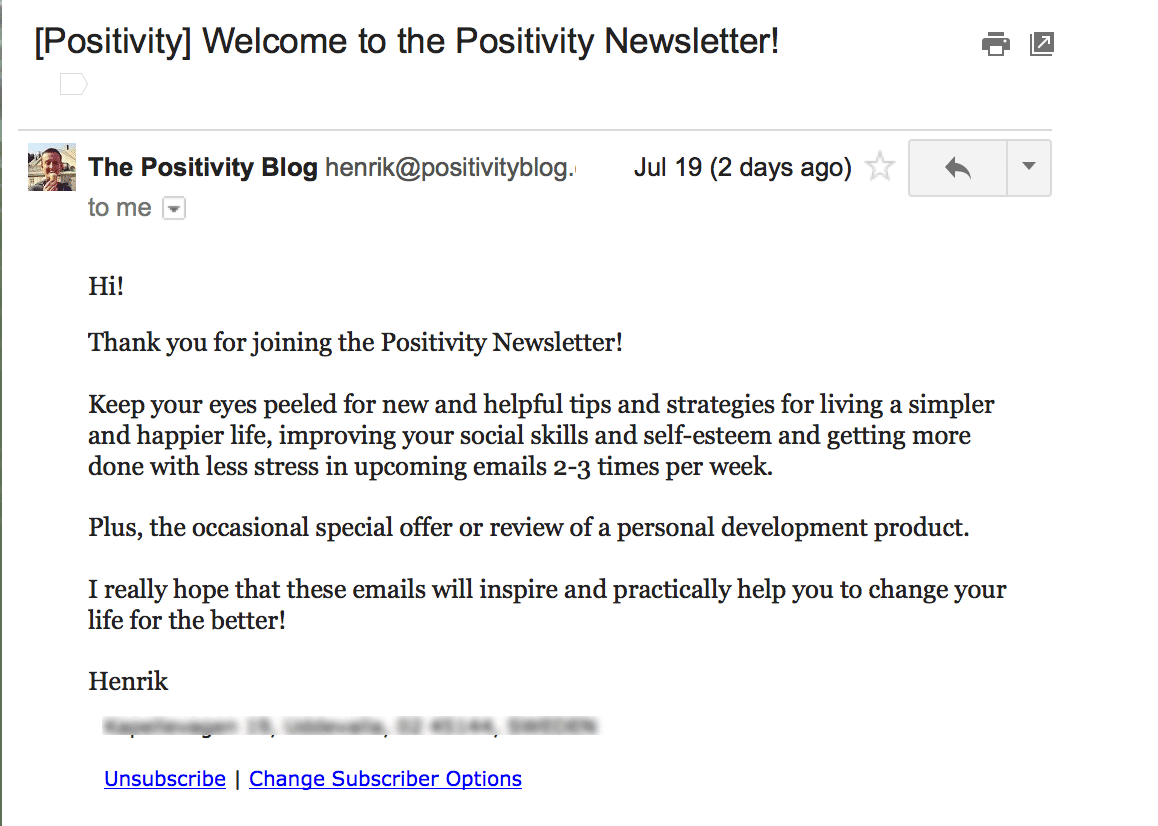Screen dimensions: 1158x826
Task: Star the message from The Positivity Blog
Action: [x=879, y=167]
